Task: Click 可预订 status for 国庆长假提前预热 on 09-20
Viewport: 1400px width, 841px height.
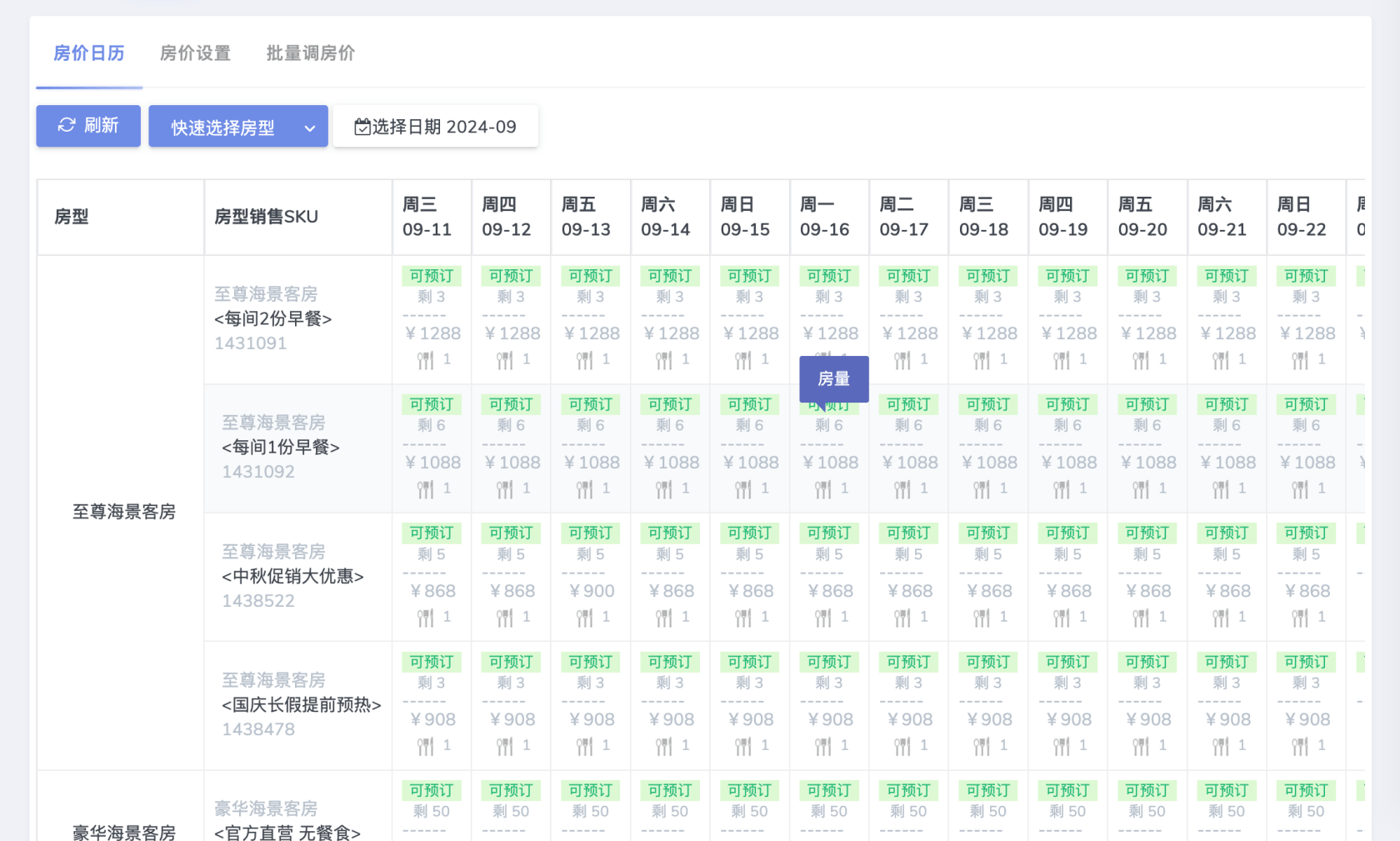Action: pyautogui.click(x=1147, y=663)
